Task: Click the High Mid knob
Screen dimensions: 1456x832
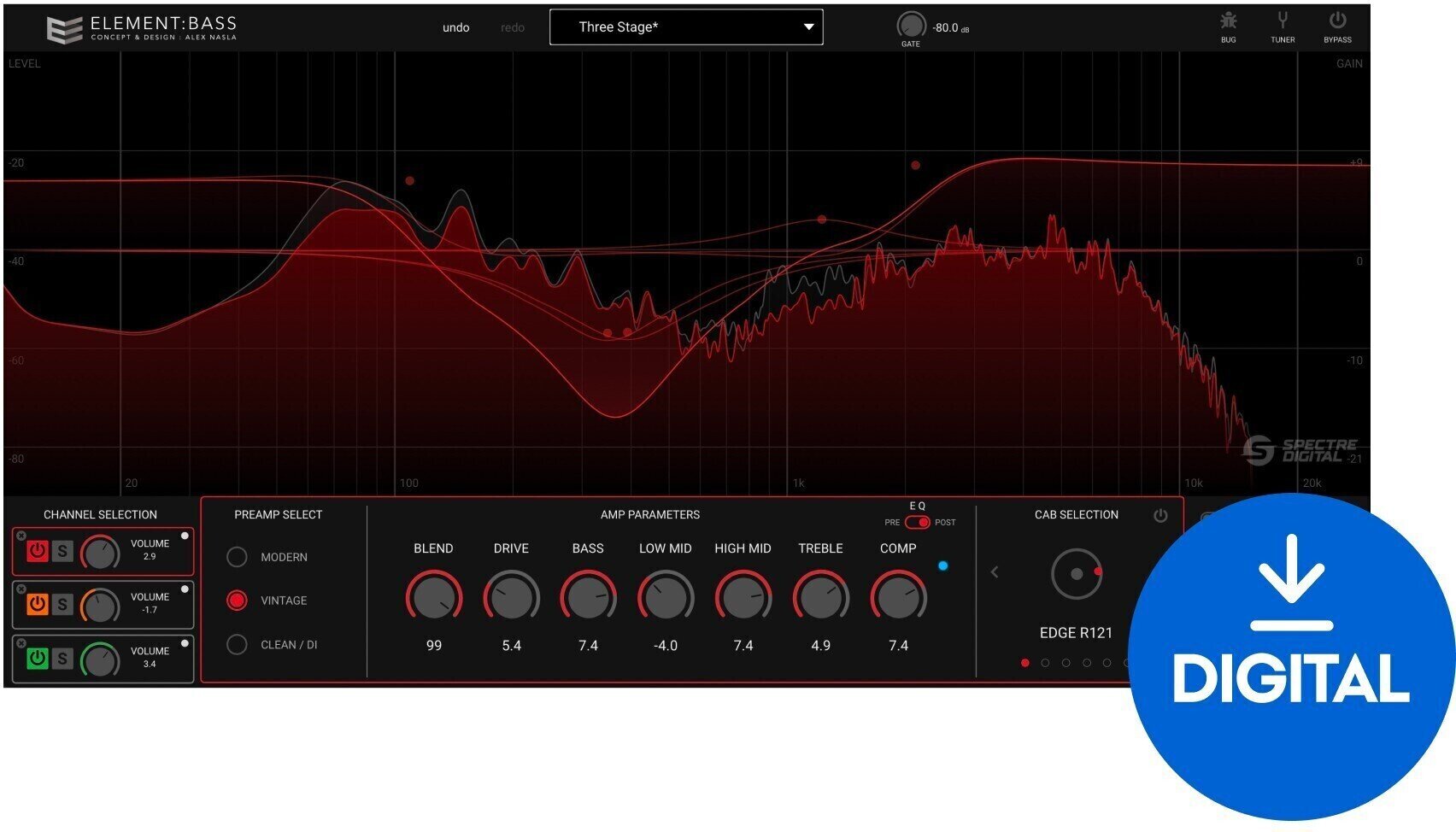Action: coord(743,597)
